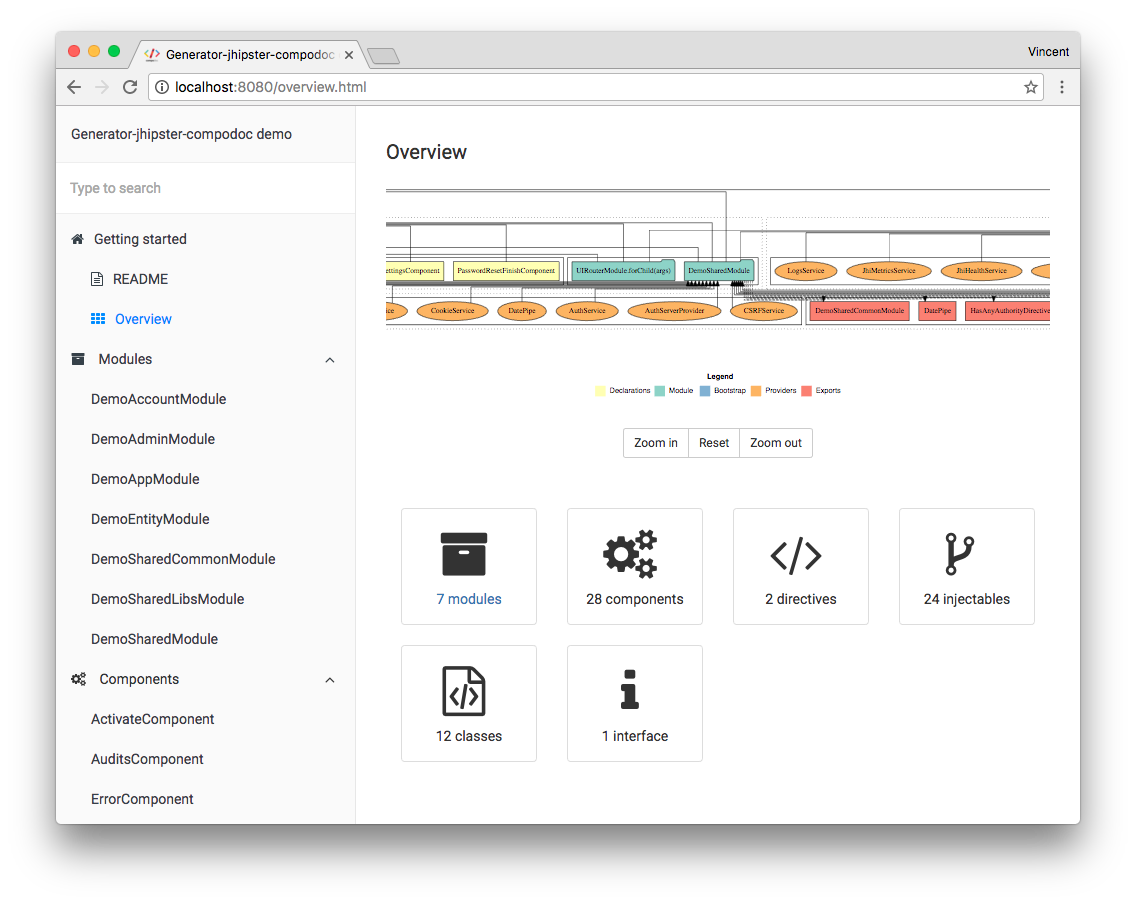Close the Generator-jhipster-compodoc tab
1136x904 pixels.
click(x=348, y=55)
